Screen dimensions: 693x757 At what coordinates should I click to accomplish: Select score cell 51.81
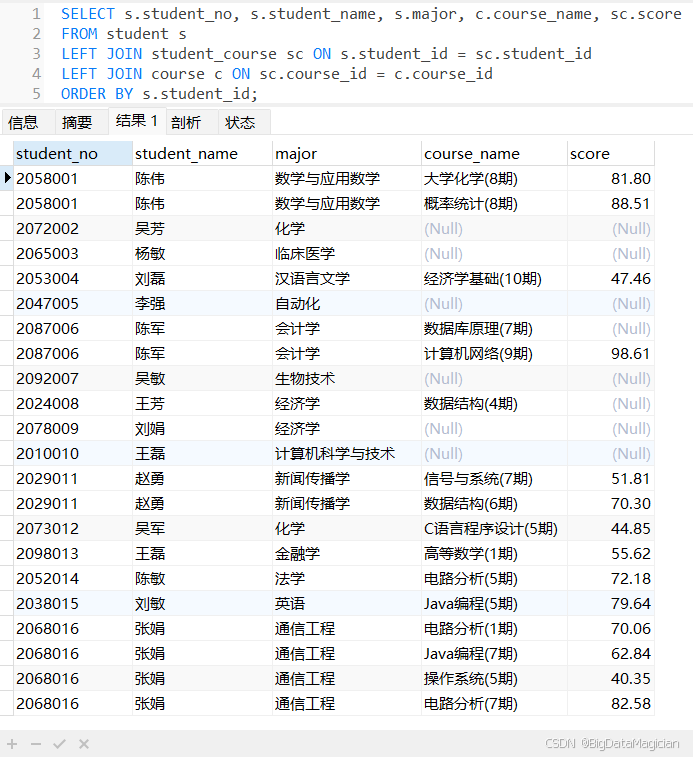click(x=610, y=478)
